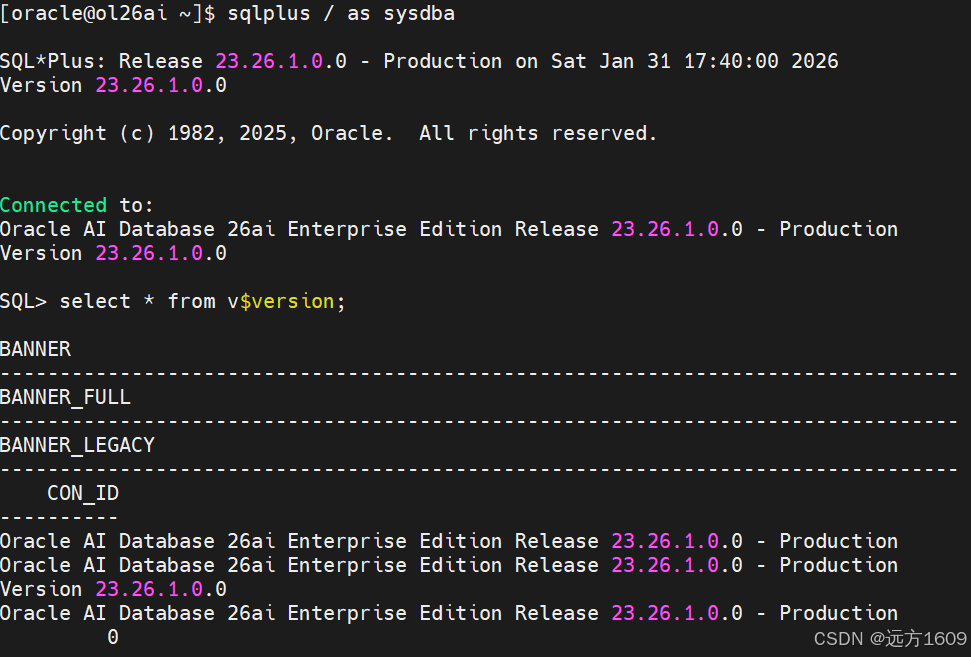The image size is (971, 657).
Task: Click the 'Version 23.26.1.0.0' line under Connected to
Action: (x=113, y=253)
